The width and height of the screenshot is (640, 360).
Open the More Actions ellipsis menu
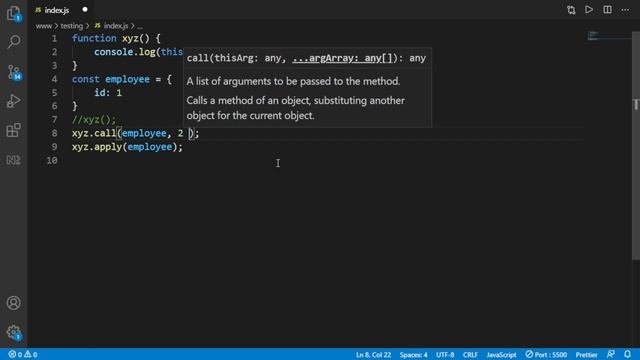625,10
